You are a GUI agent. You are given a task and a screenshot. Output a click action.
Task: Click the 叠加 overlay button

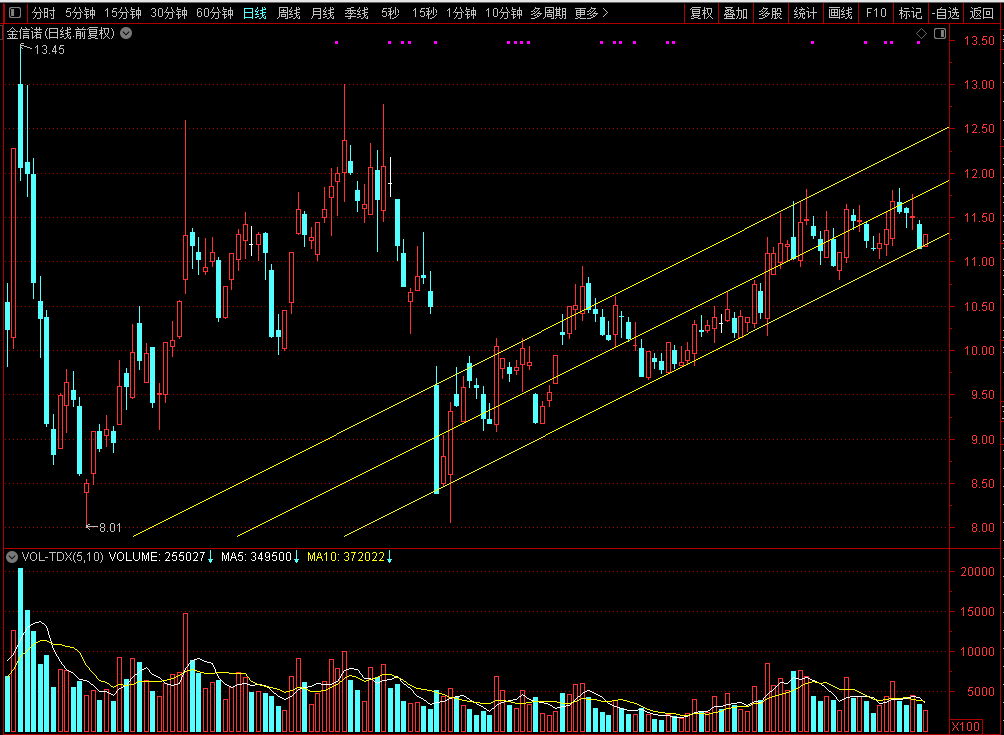click(736, 13)
